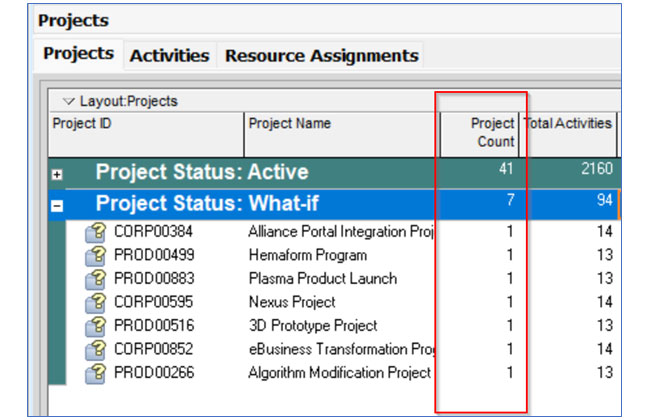This screenshot has width=650, height=420.
Task: Select the icon for CORP00852 project
Action: 97,349
